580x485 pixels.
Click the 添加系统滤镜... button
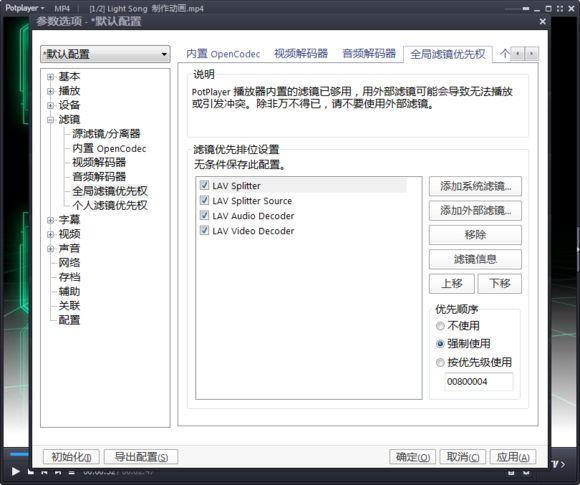tap(475, 186)
